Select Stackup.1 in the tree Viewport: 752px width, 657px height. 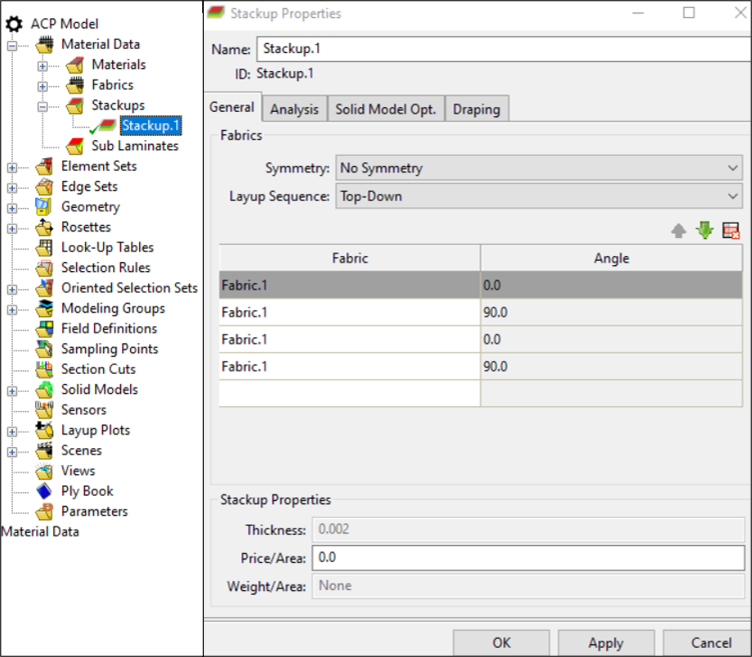(x=151, y=126)
